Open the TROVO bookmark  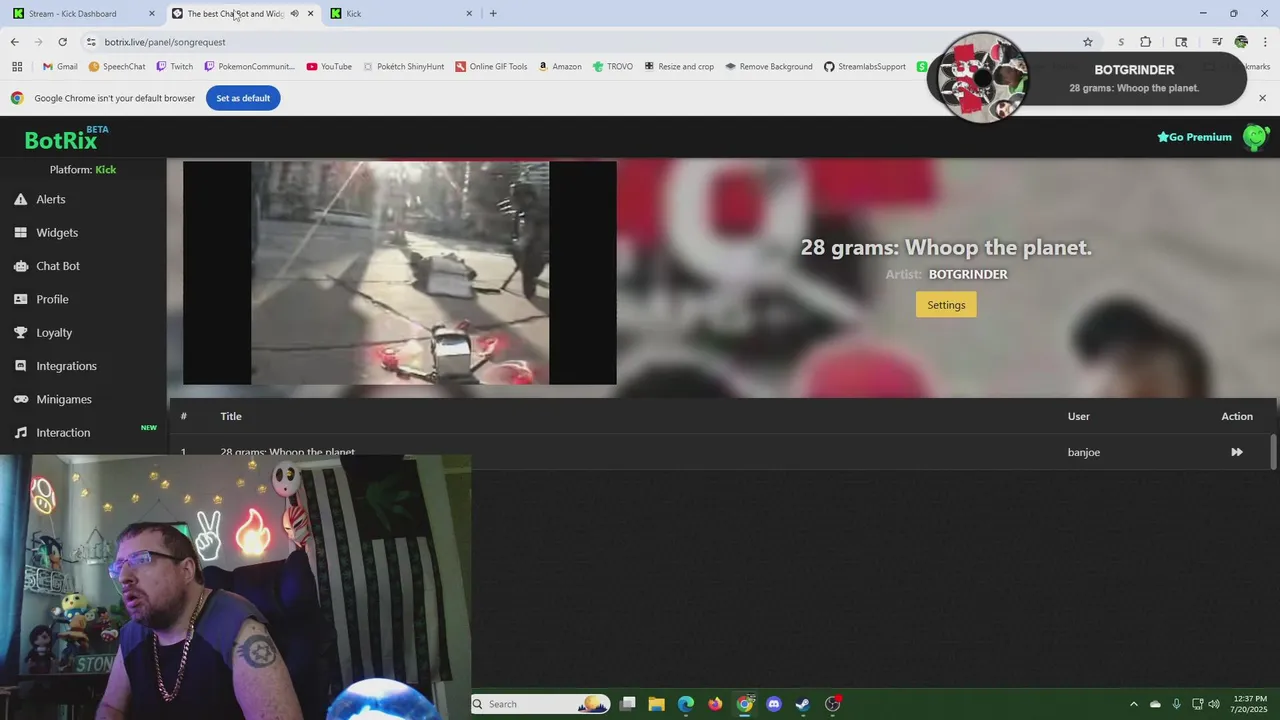tap(611, 67)
